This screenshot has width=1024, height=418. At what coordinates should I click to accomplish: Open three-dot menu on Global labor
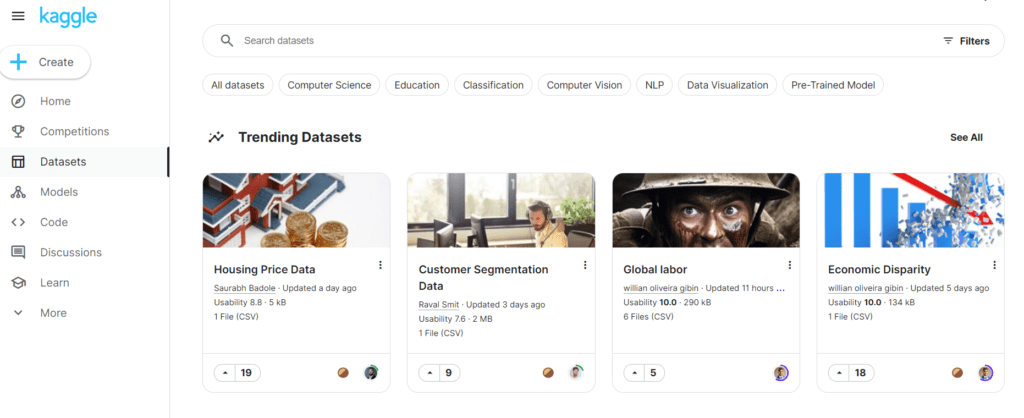pos(790,265)
